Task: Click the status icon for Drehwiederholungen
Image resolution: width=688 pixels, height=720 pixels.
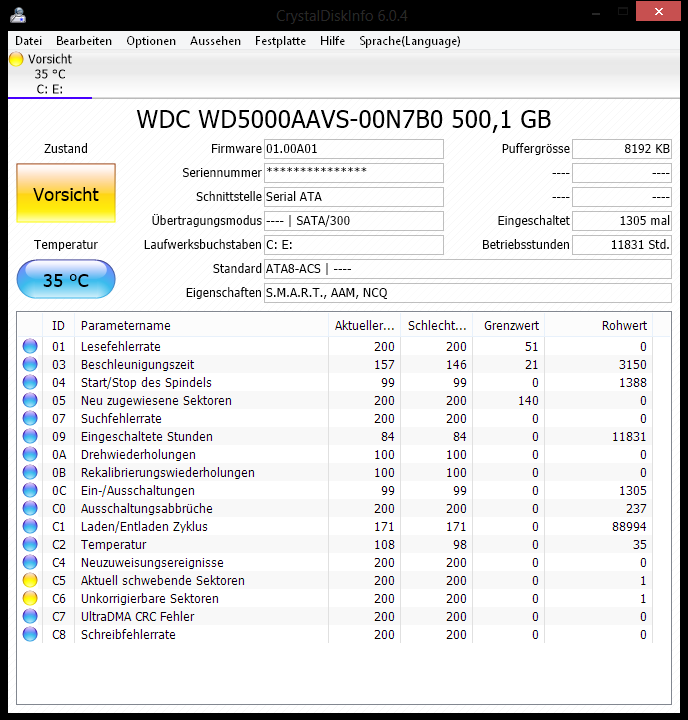Action: pyautogui.click(x=30, y=454)
